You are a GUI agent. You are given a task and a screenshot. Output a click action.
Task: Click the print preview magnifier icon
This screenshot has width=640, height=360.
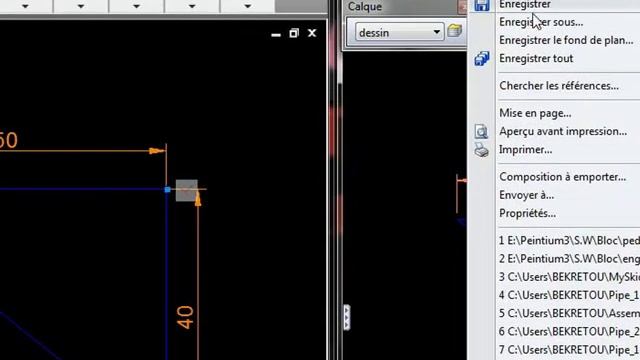pyautogui.click(x=482, y=131)
